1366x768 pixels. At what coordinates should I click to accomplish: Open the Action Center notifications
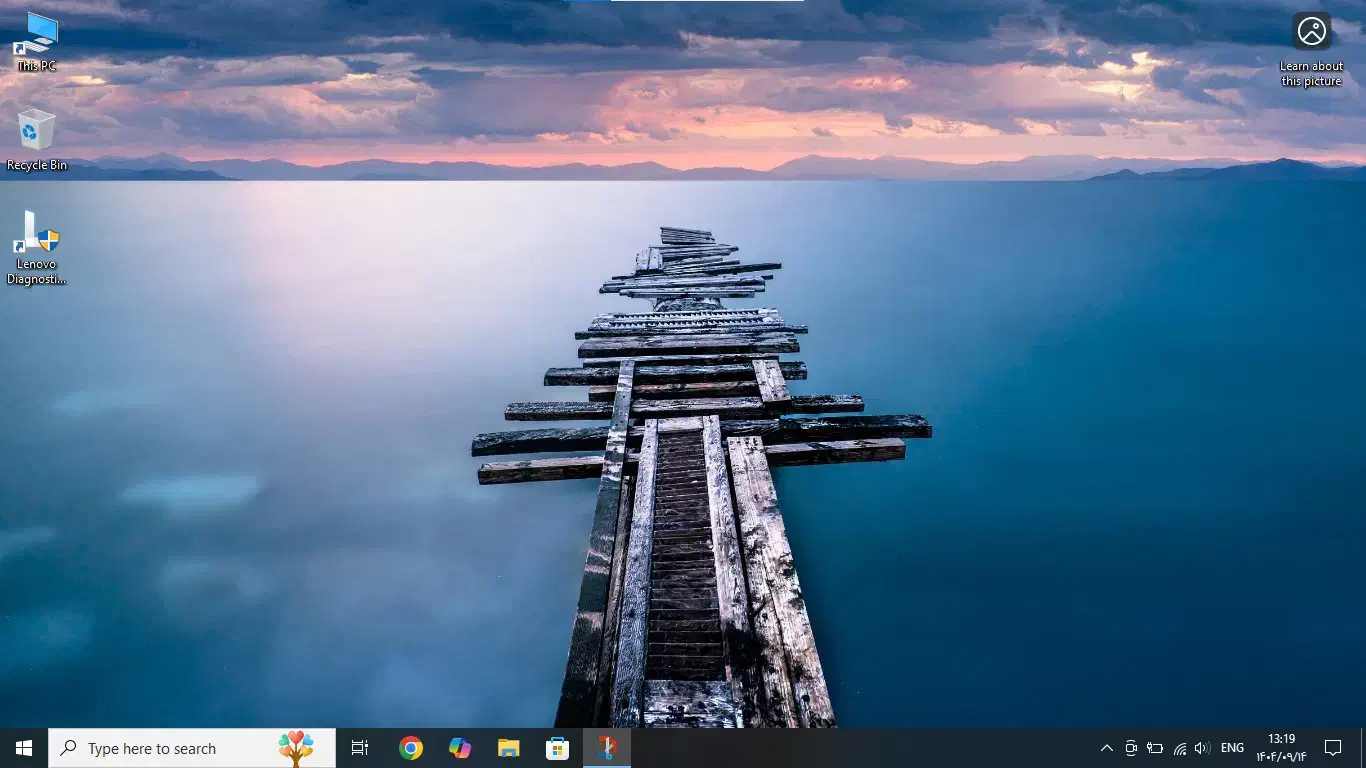point(1333,747)
